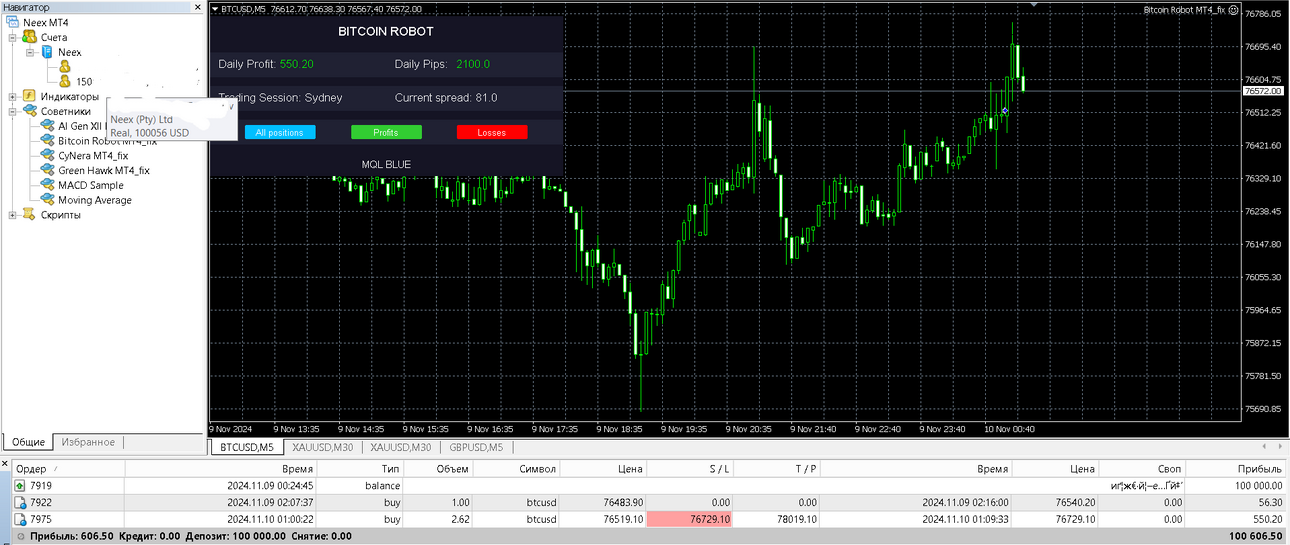1290x545 pixels.
Task: Click the red-highlighted S/L cell 76729.10
Action: 690,519
